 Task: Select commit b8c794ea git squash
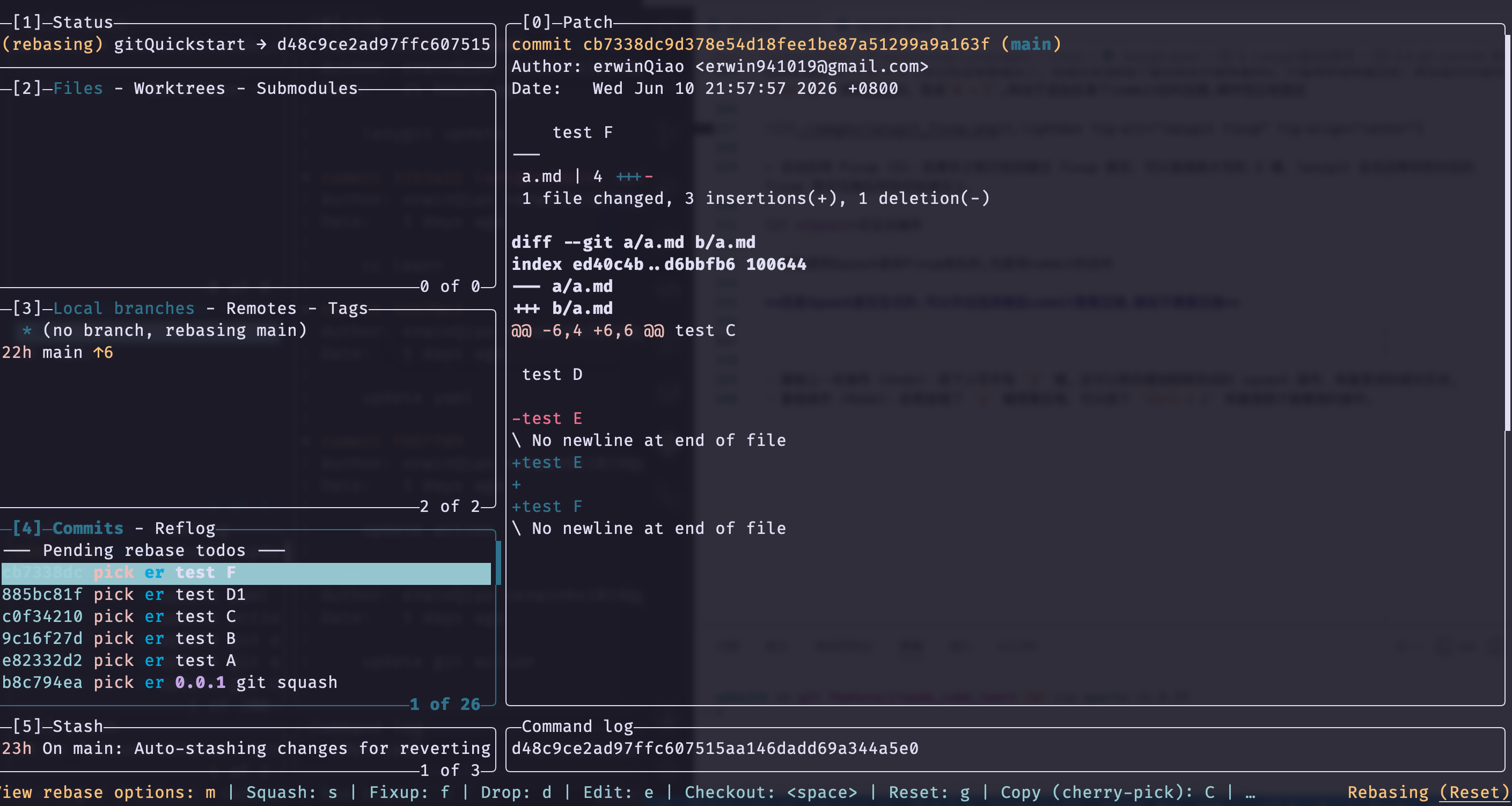point(246,683)
